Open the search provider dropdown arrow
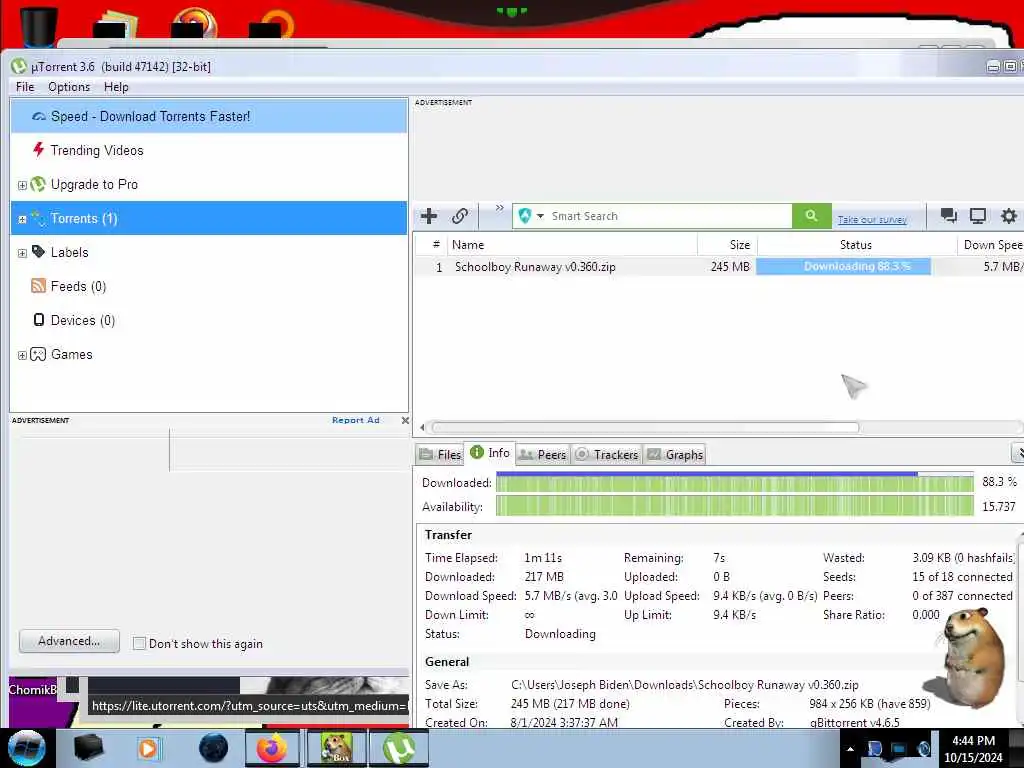1024x768 pixels. coord(540,216)
